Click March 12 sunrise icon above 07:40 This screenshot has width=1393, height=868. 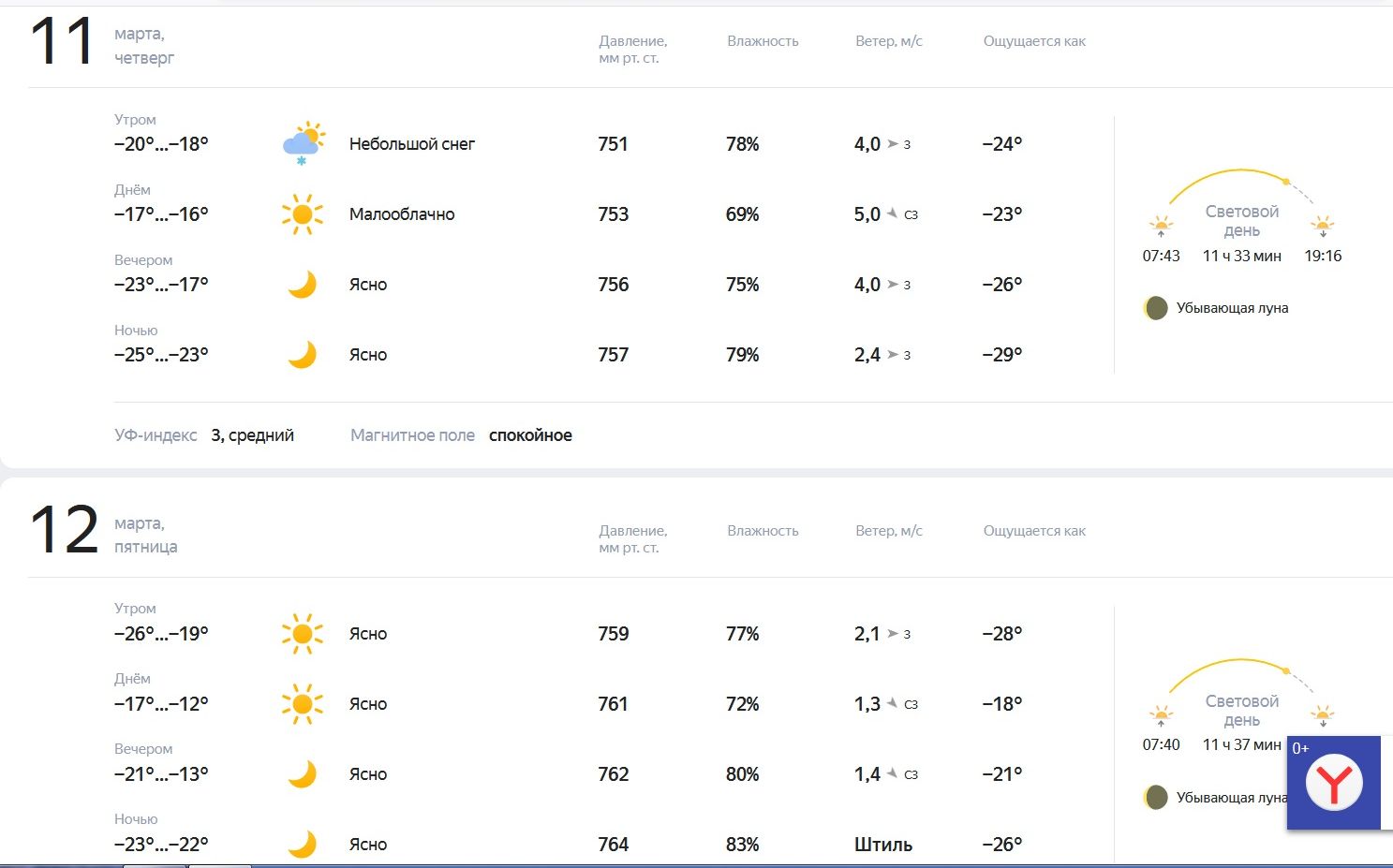1161,716
